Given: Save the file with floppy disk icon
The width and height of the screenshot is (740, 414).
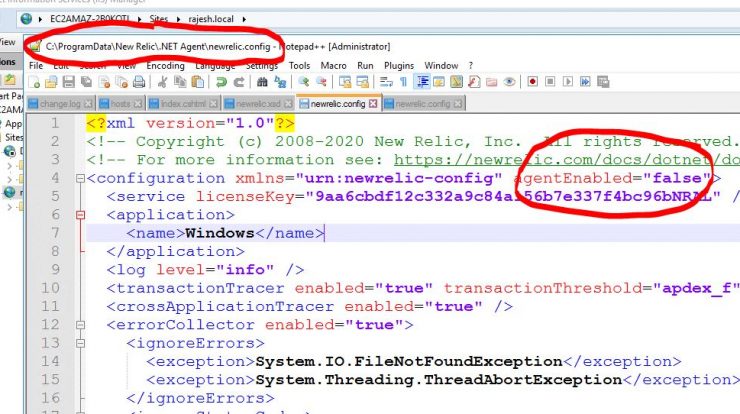Looking at the screenshot, I should pyautogui.click(x=69, y=82).
